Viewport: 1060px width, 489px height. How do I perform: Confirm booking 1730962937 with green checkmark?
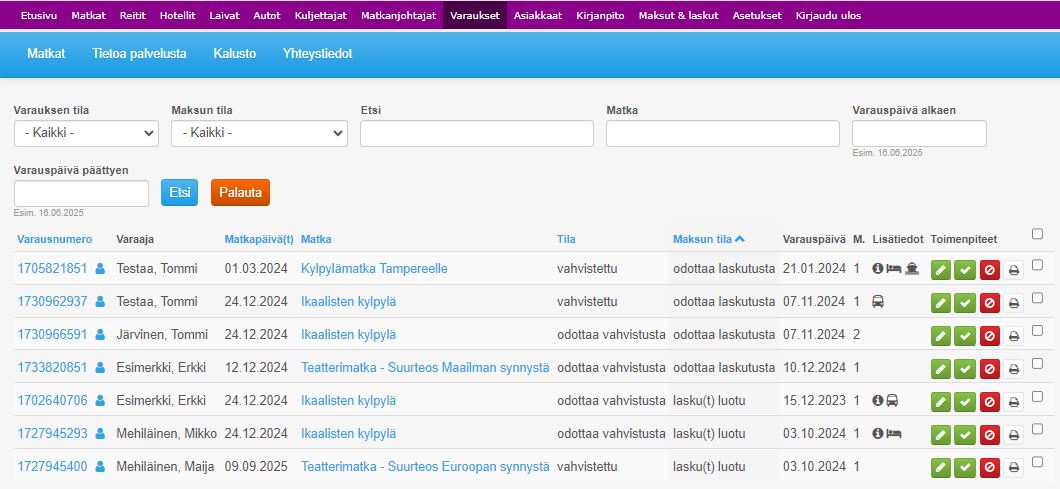pos(965,302)
